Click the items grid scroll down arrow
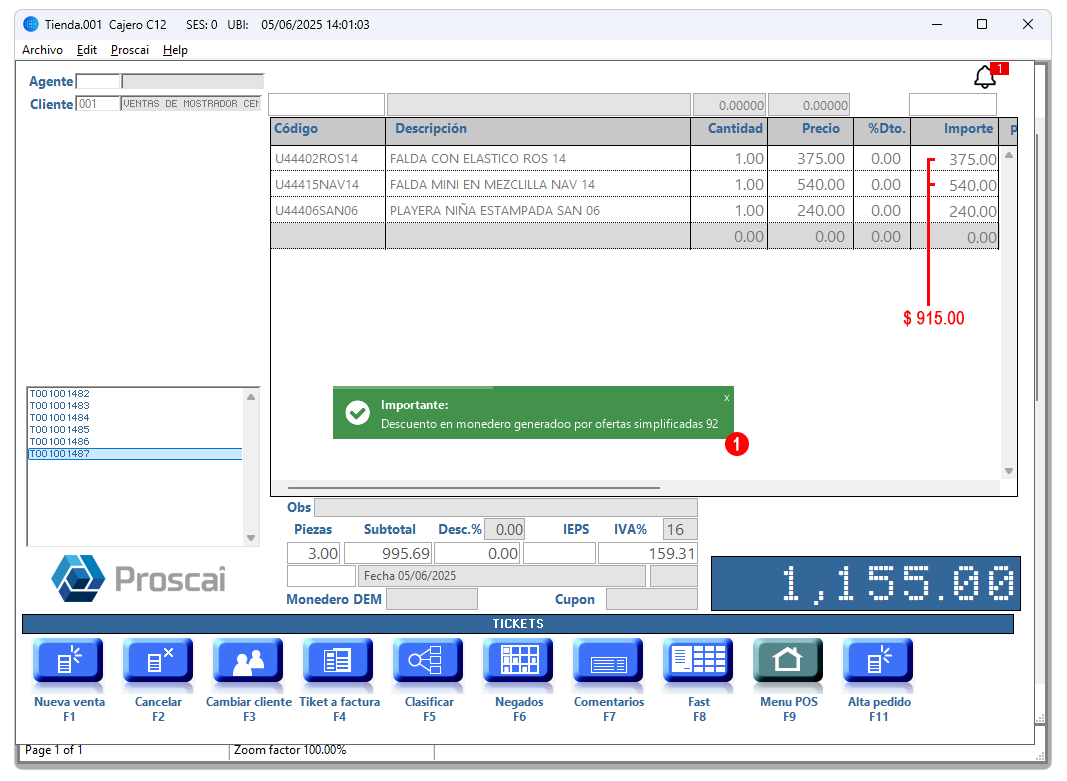 point(1009,471)
